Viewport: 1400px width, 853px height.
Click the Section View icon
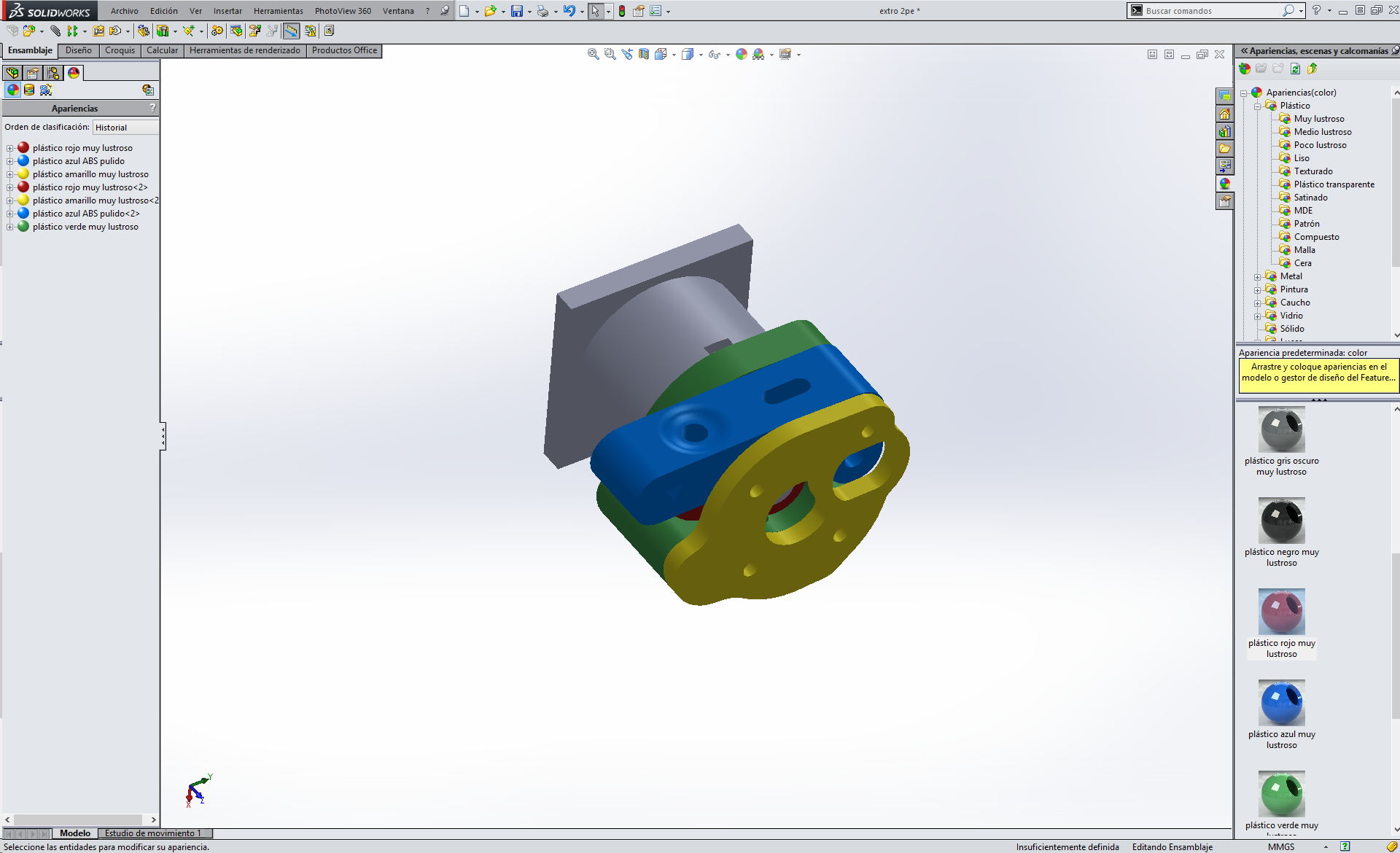(x=644, y=54)
